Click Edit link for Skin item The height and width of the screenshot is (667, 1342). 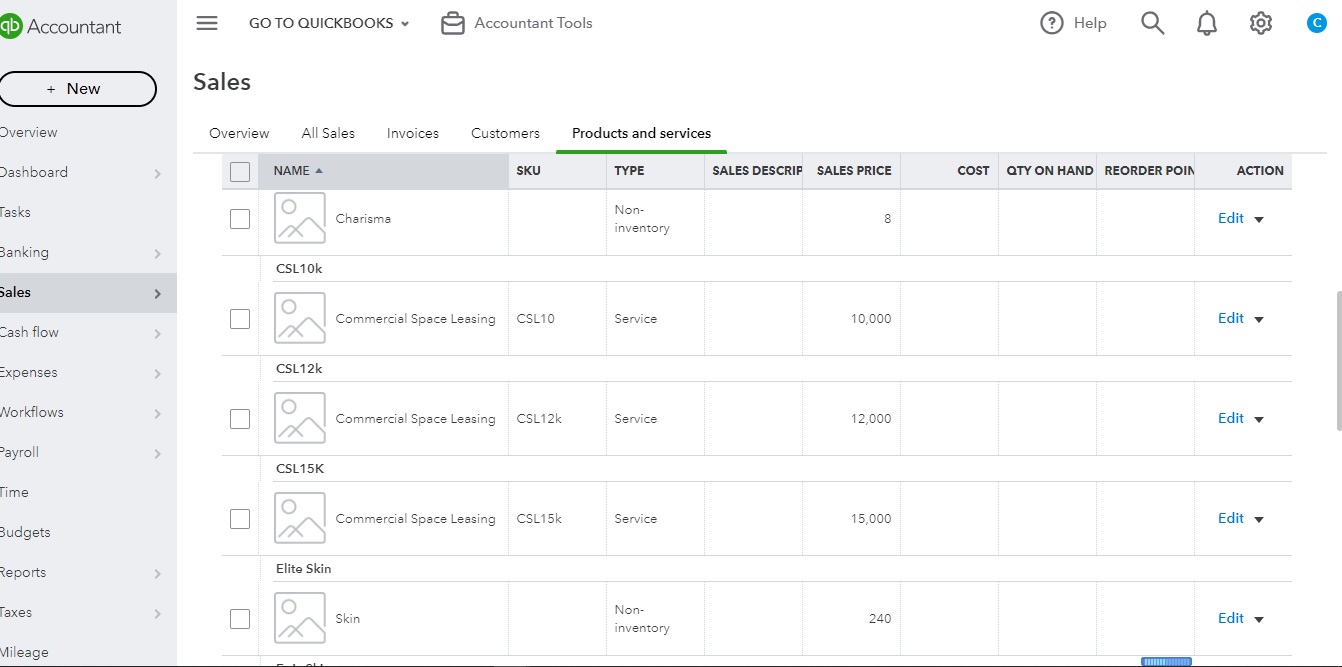click(1230, 618)
